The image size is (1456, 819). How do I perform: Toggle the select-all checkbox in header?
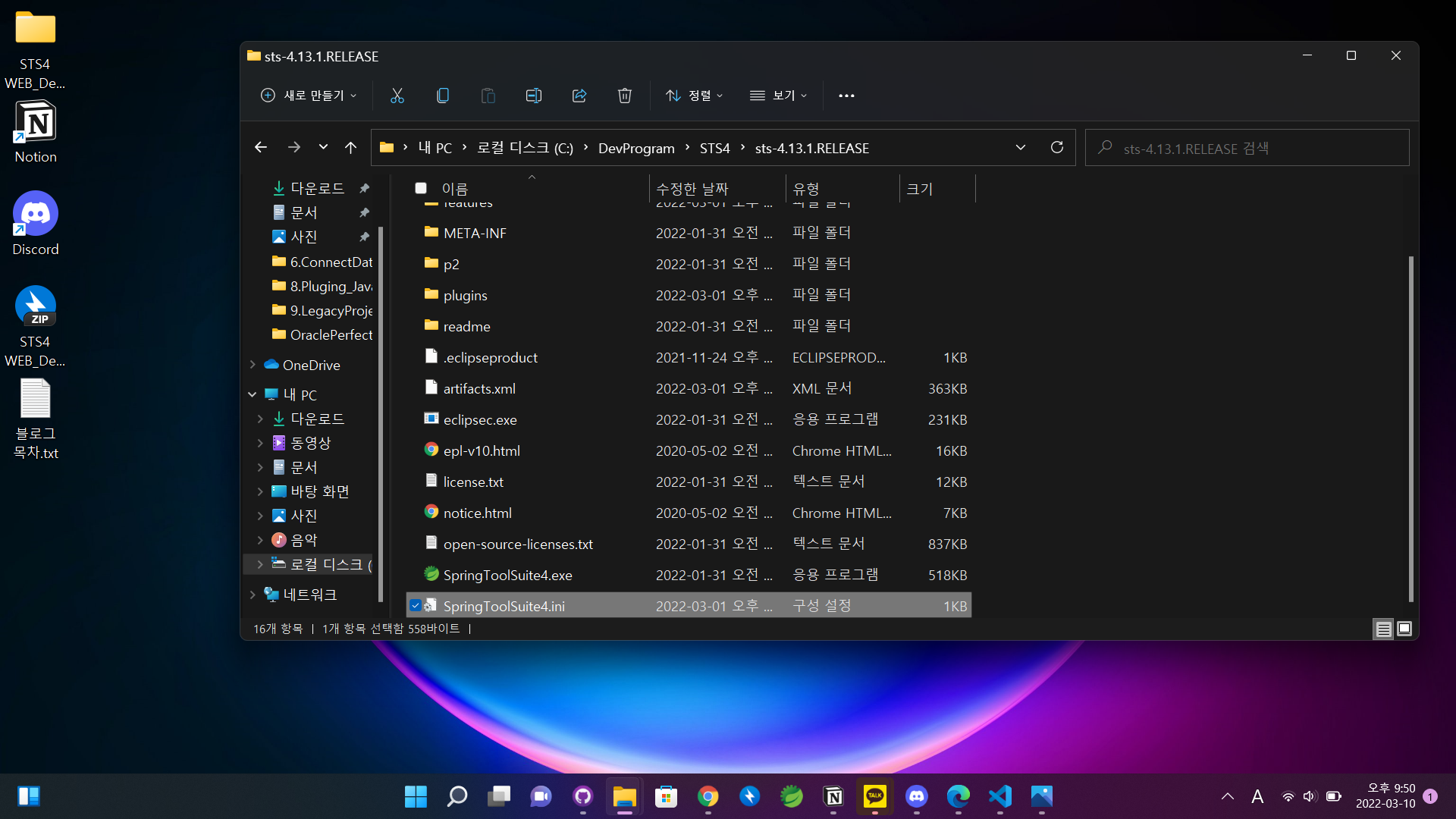(x=421, y=188)
